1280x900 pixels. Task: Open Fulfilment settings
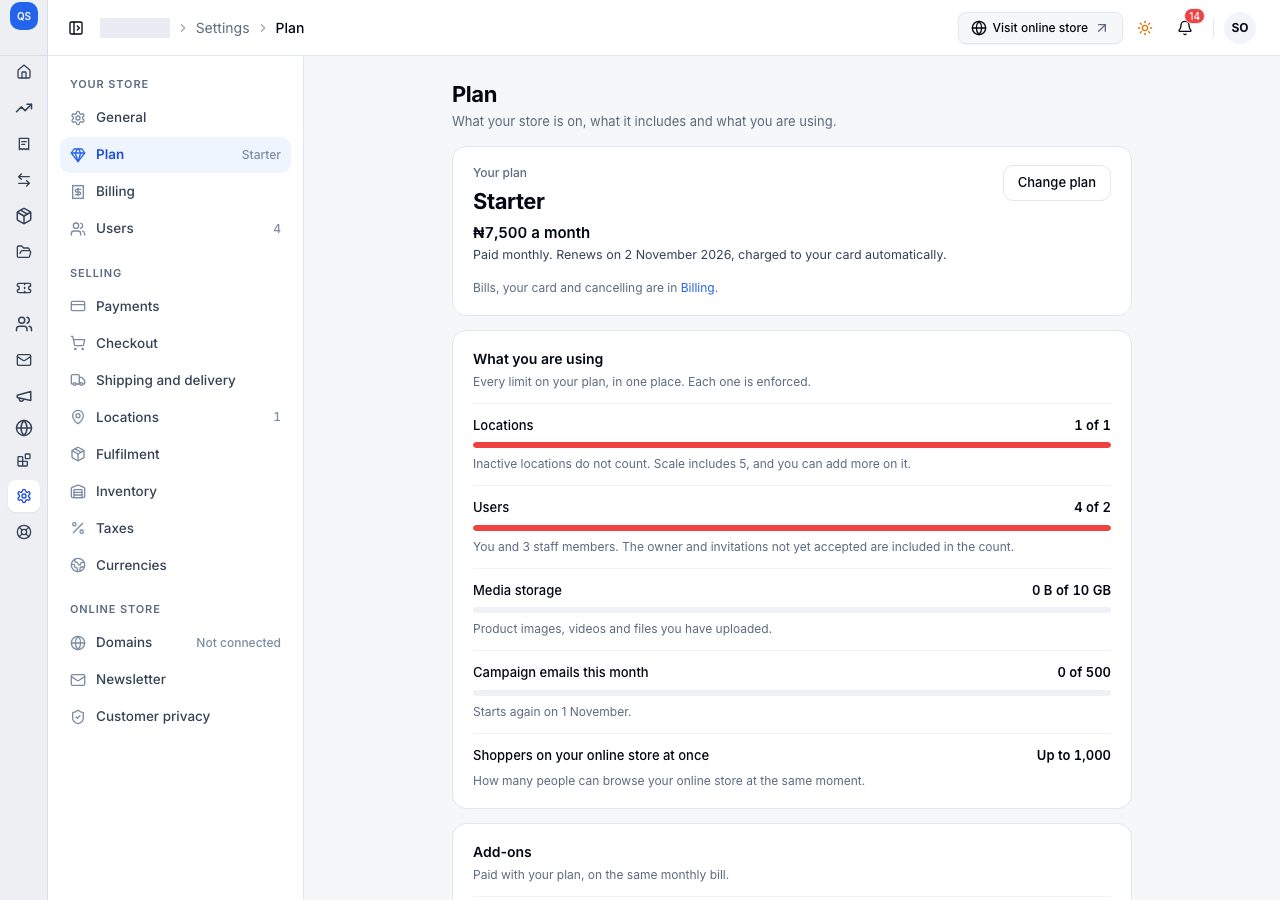point(176,455)
